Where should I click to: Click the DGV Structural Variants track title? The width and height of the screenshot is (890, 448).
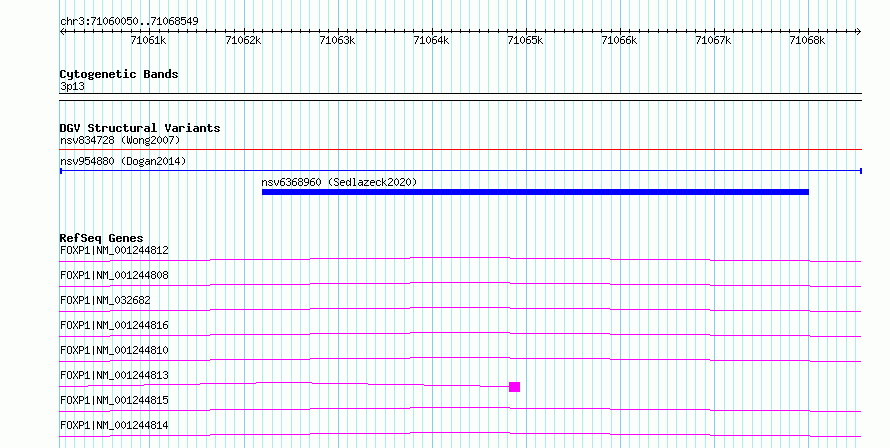(x=140, y=128)
